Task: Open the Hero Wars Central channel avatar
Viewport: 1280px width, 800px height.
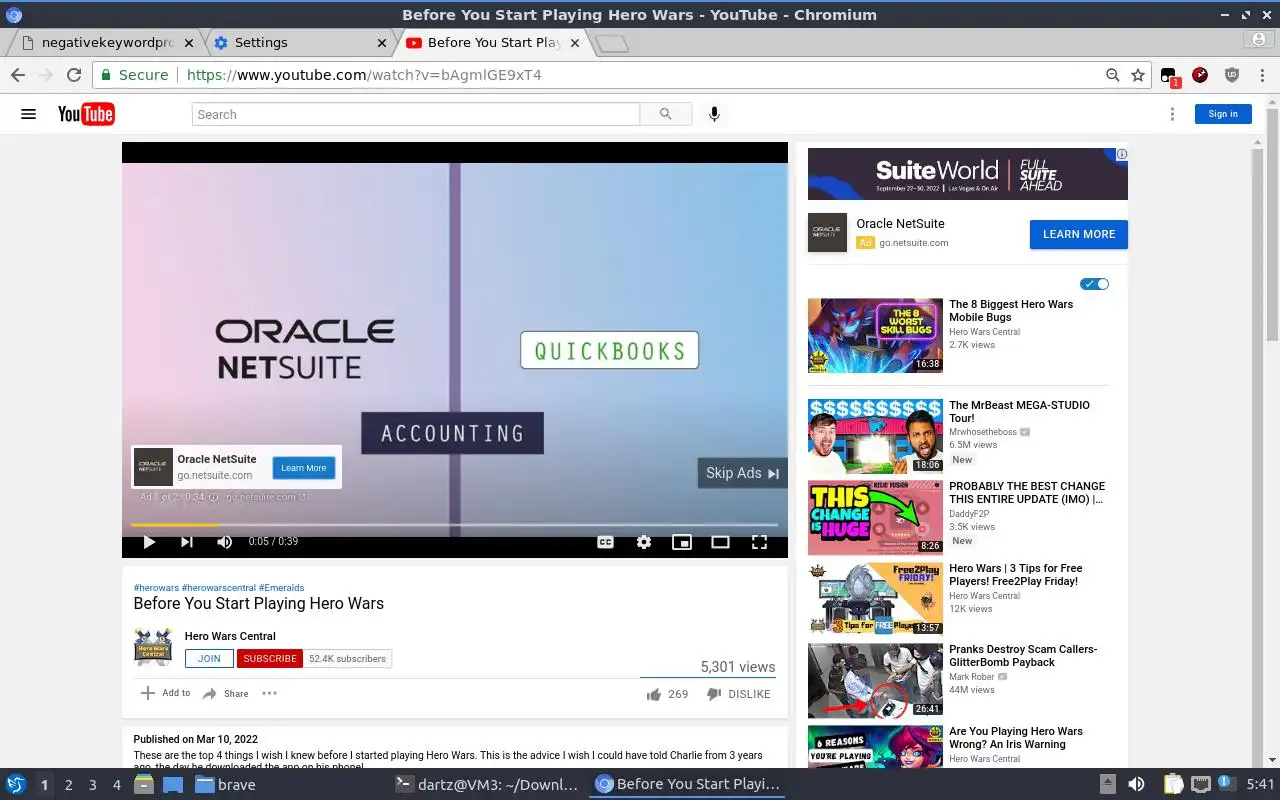Action: pyautogui.click(x=153, y=647)
